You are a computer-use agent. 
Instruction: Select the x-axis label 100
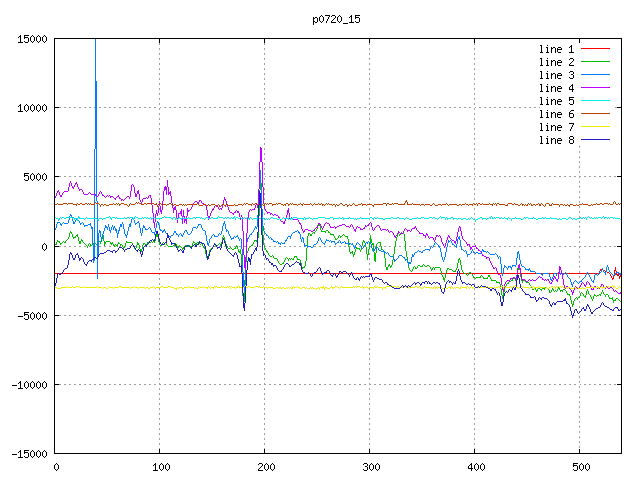pos(161,467)
